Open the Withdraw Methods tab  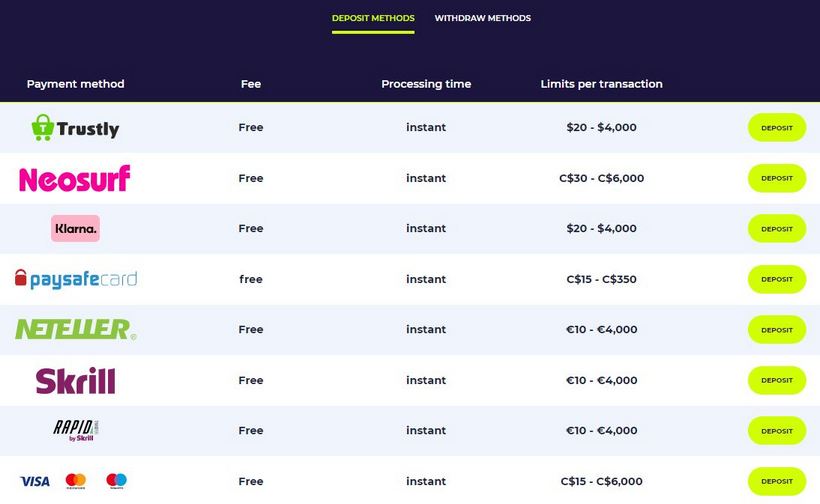click(x=482, y=18)
